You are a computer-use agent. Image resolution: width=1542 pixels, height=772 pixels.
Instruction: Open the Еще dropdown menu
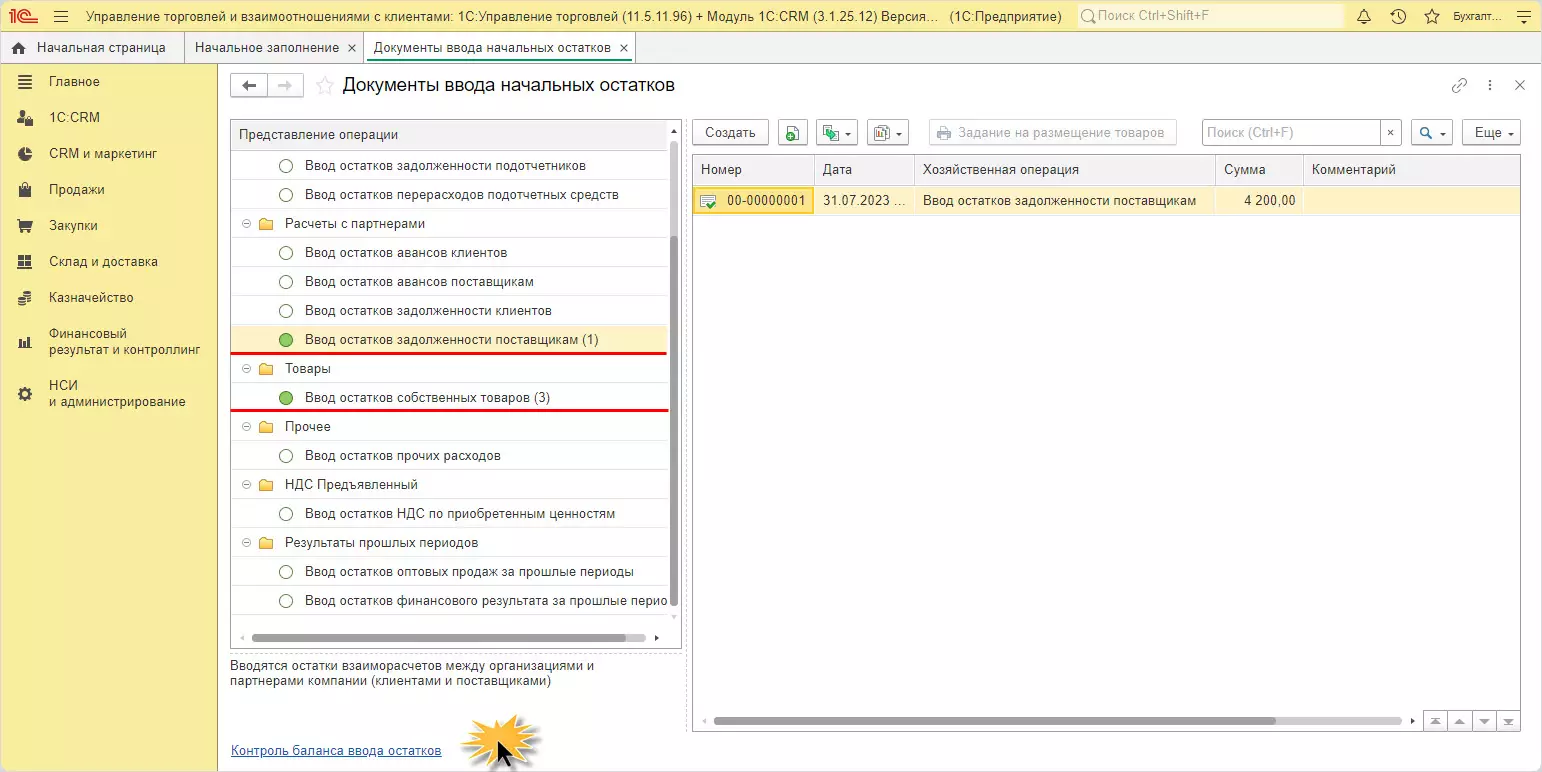[x=1490, y=133]
